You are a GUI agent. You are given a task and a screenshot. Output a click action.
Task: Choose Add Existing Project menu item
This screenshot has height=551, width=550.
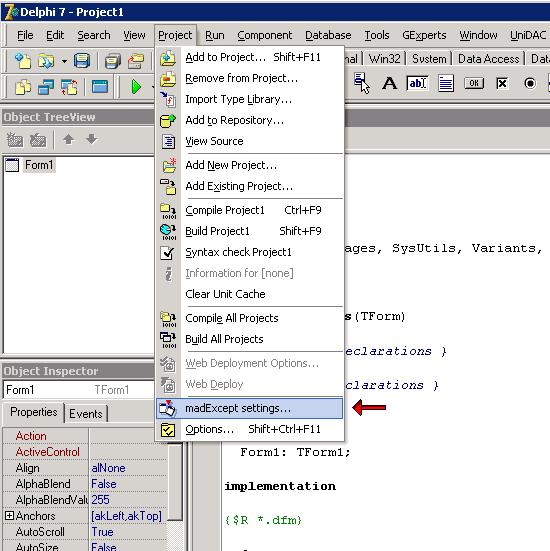(x=250, y=186)
